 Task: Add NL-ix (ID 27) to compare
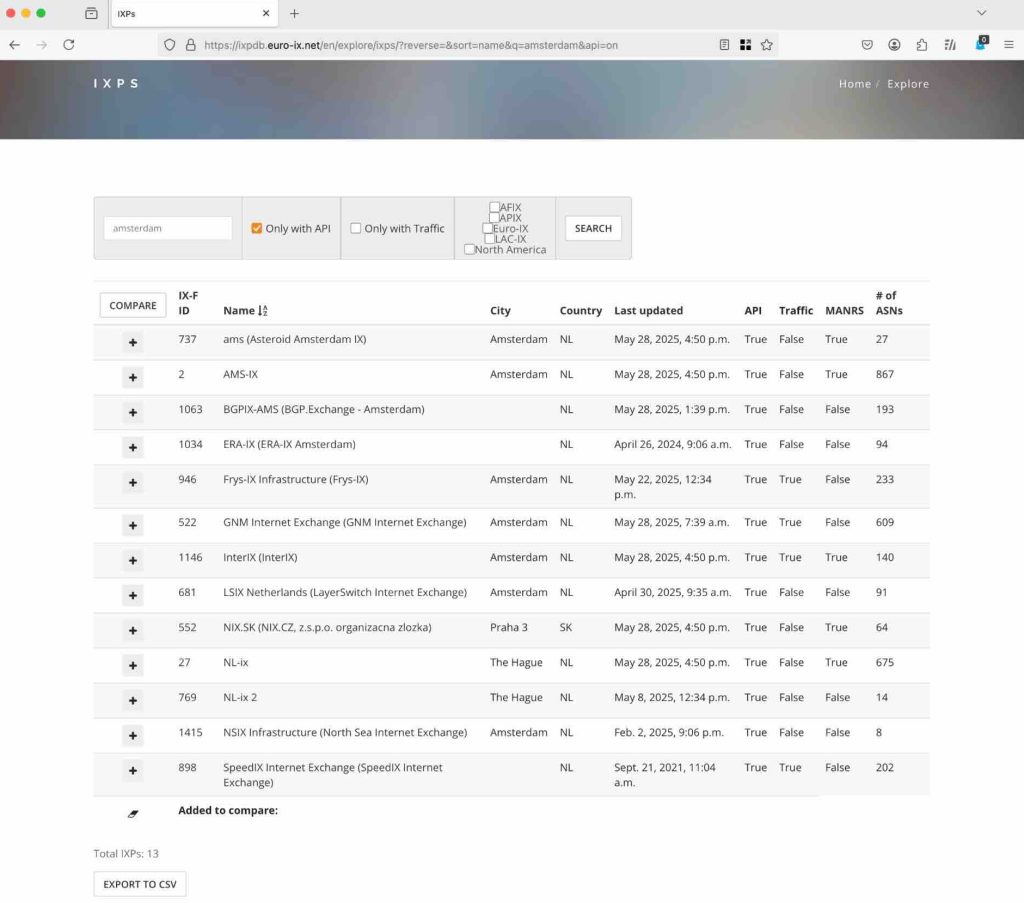[x=133, y=666]
